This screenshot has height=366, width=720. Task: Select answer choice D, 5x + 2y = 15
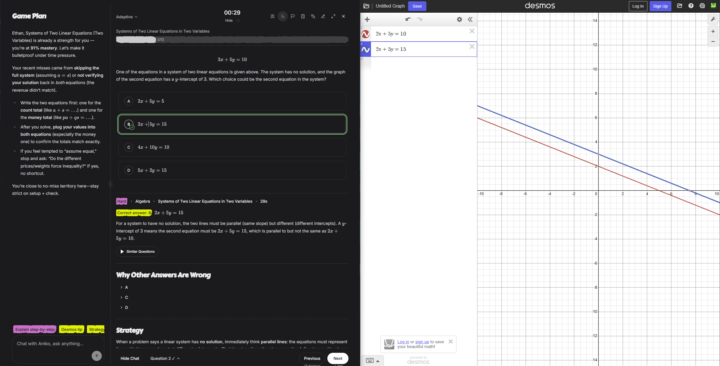[232, 170]
